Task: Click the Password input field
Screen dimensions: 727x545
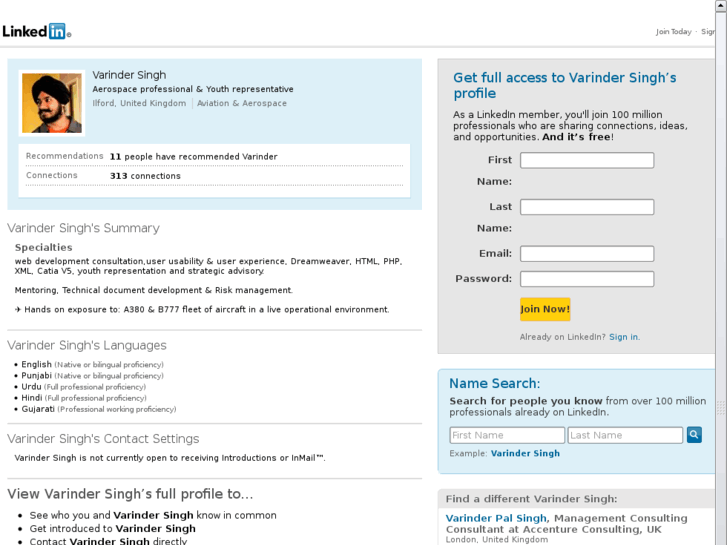Action: click(x=587, y=279)
